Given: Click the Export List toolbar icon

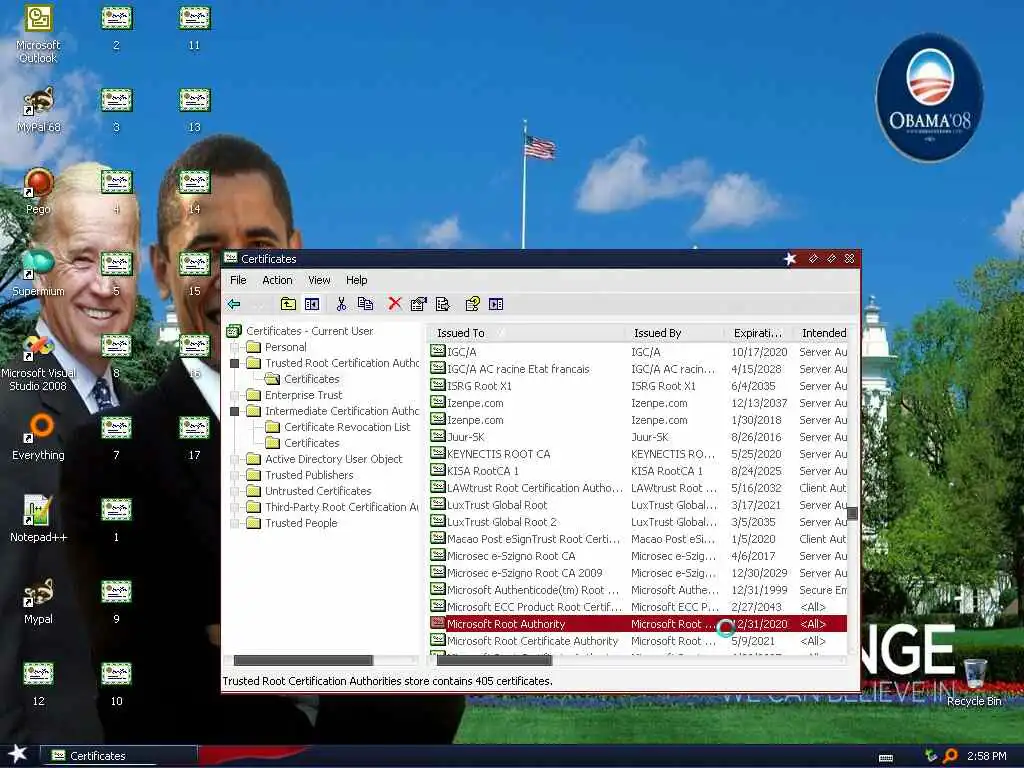Looking at the screenshot, I should point(443,304).
